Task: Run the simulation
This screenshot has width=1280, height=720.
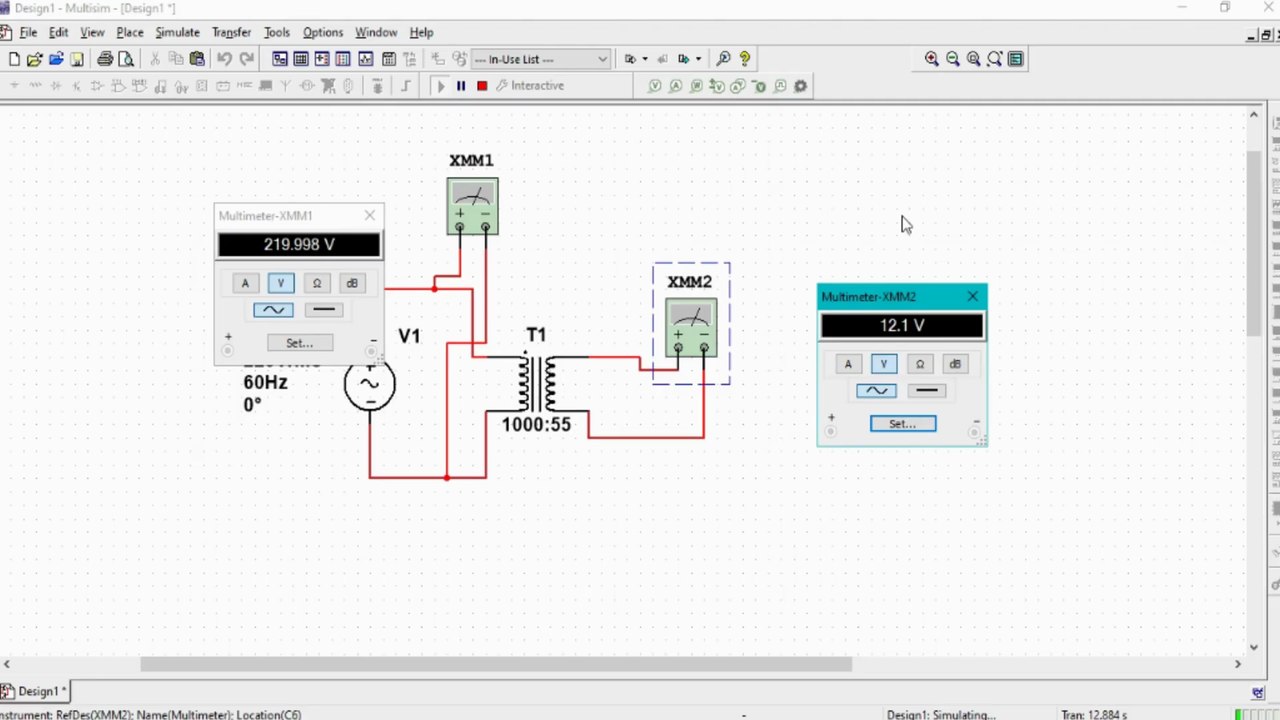Action: [440, 86]
